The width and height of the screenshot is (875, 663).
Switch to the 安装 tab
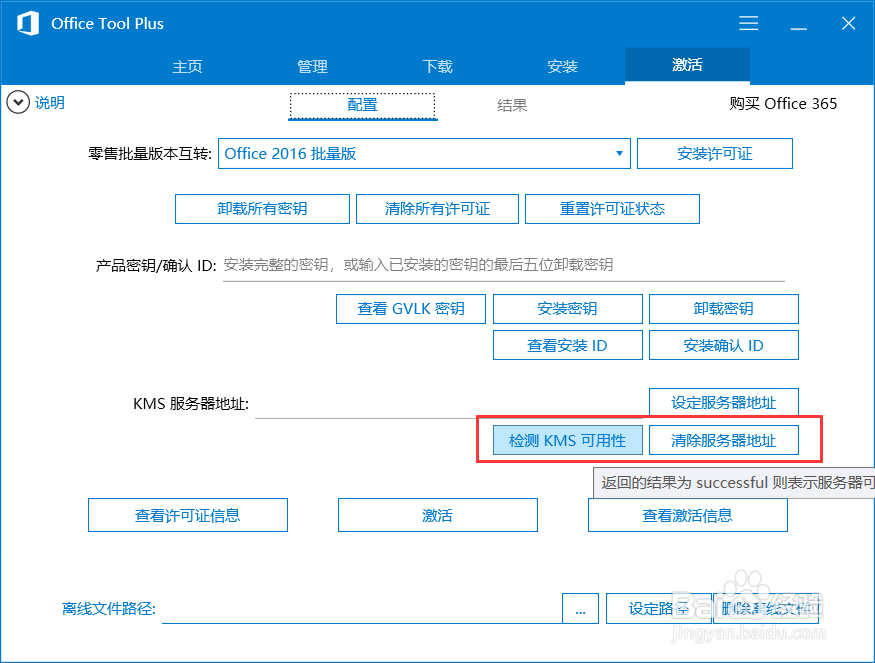pos(562,66)
